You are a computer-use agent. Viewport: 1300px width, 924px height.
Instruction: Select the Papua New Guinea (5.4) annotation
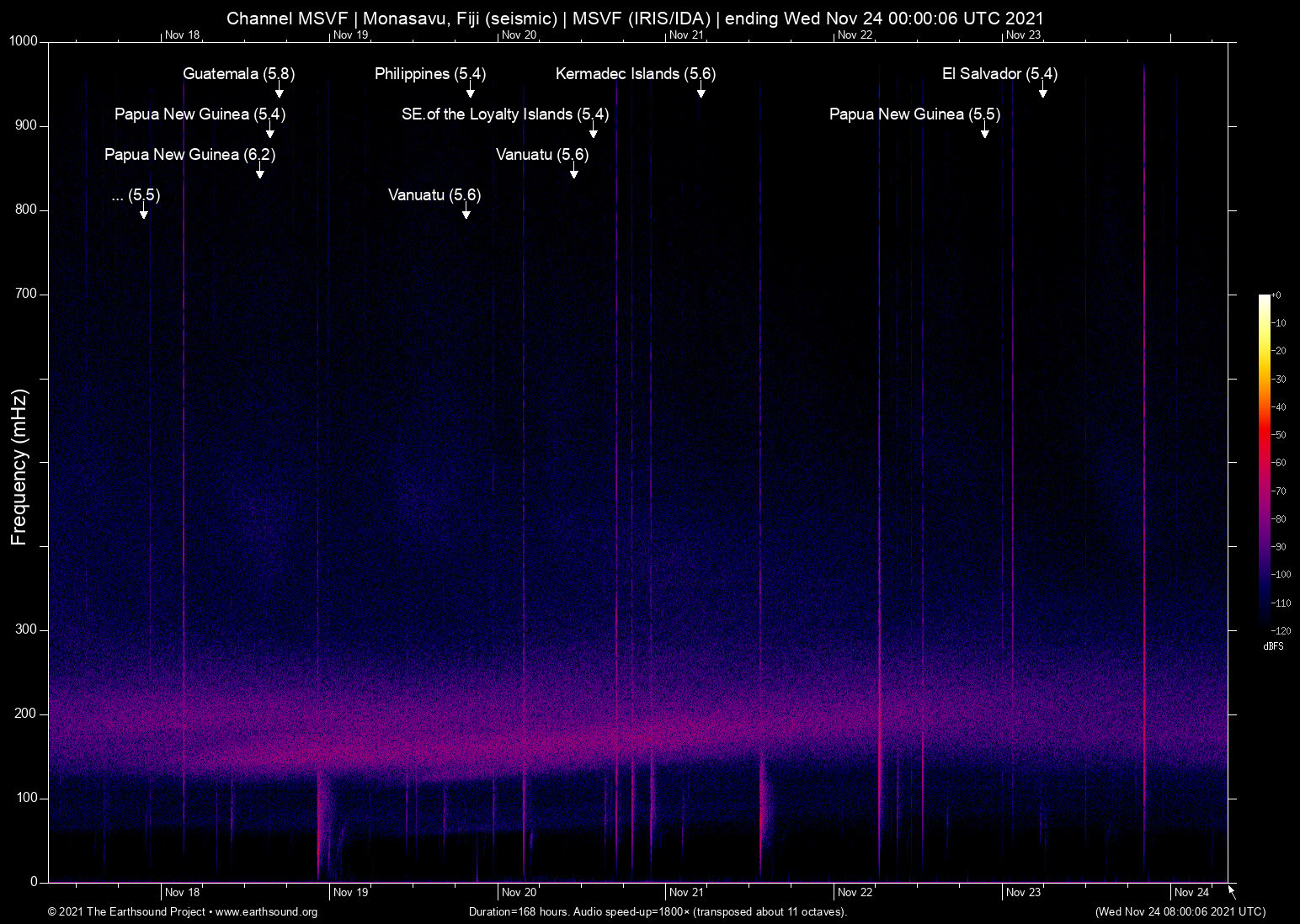click(x=200, y=114)
